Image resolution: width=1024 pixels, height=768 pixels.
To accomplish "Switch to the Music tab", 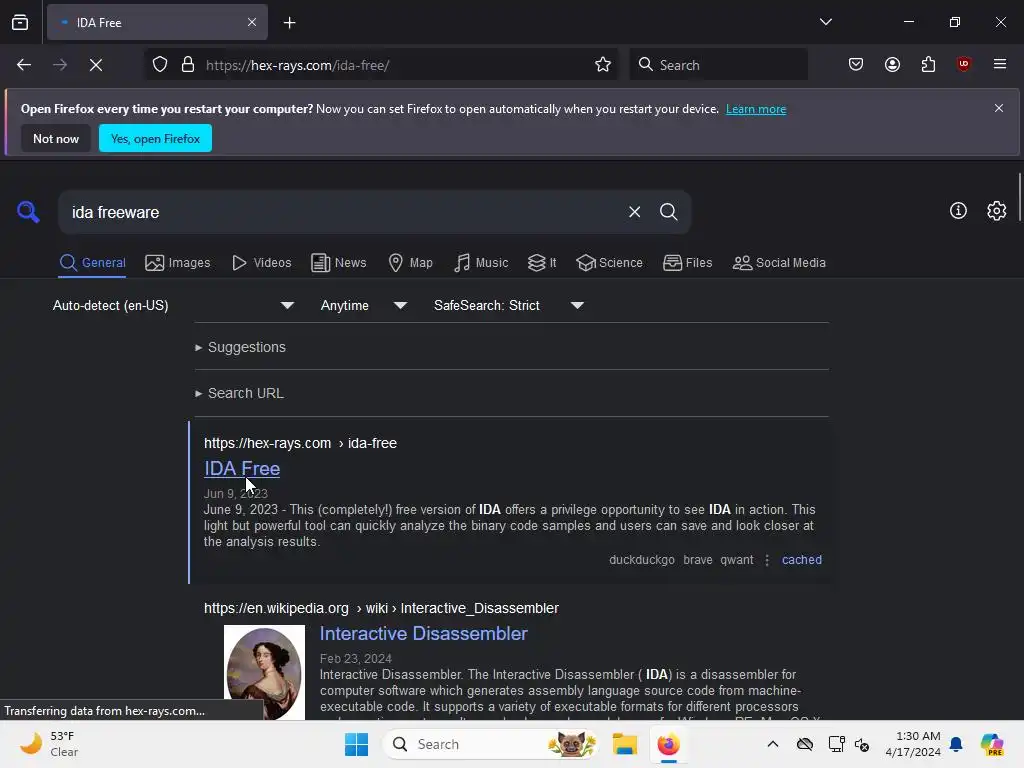I will coord(481,263).
